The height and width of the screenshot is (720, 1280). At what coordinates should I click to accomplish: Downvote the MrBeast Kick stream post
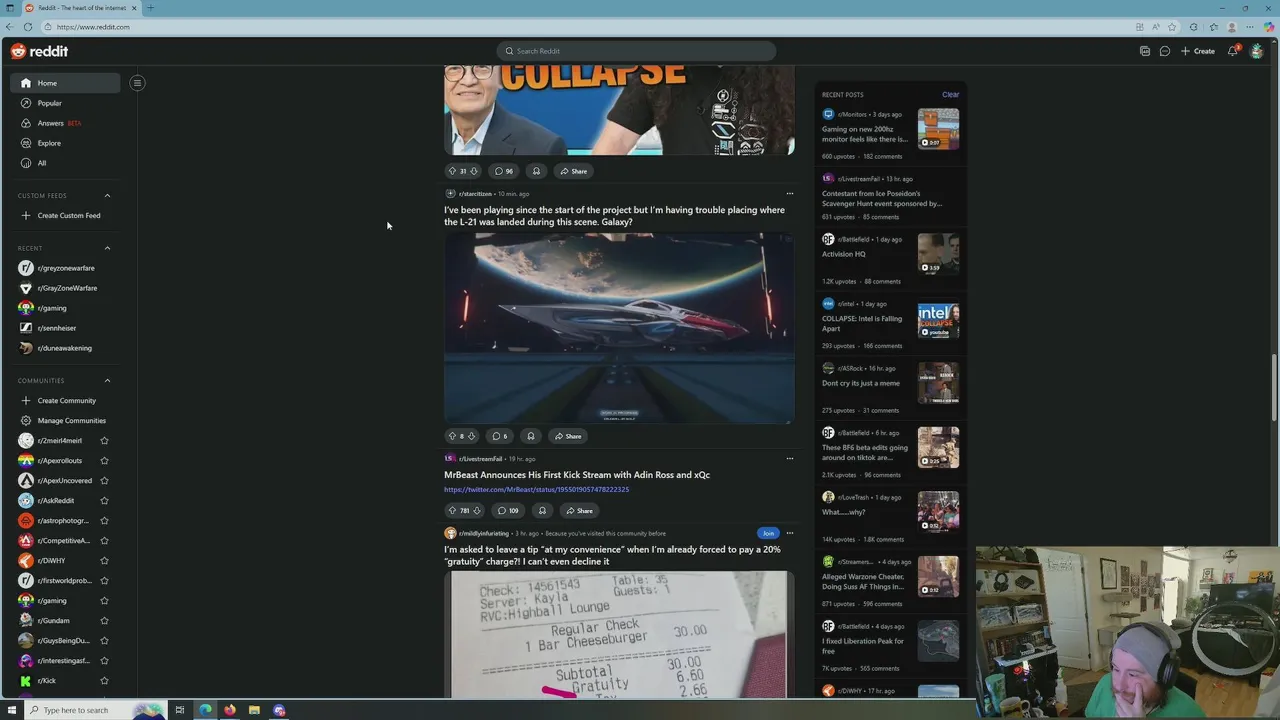pos(476,511)
